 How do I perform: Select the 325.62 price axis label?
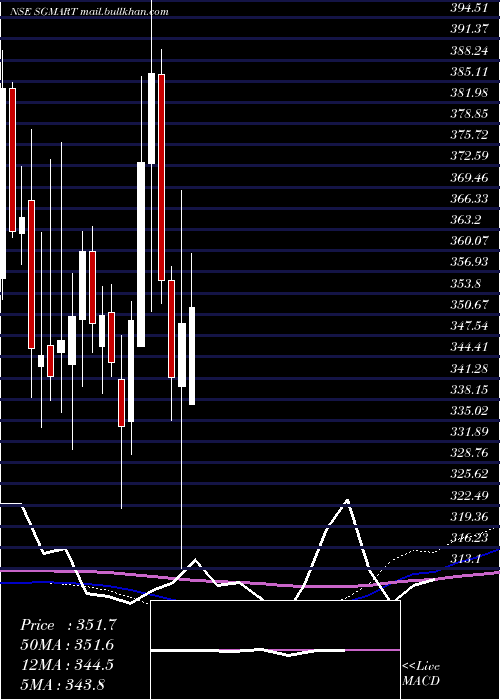469,474
